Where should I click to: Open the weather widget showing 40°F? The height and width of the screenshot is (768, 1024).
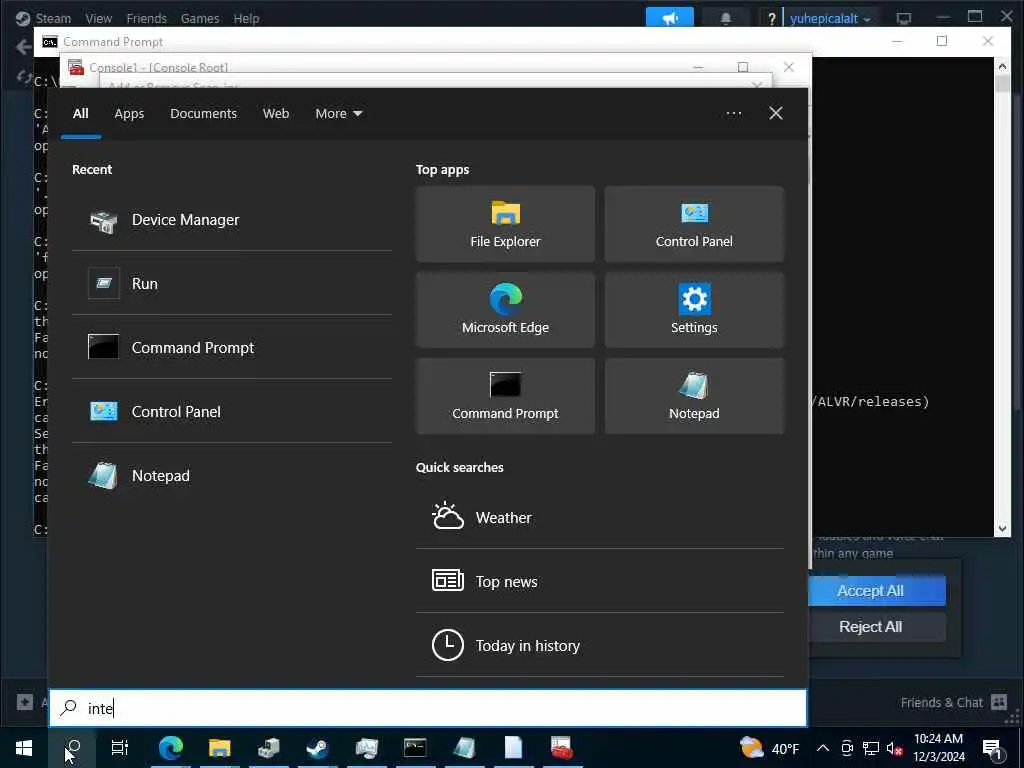(x=769, y=748)
